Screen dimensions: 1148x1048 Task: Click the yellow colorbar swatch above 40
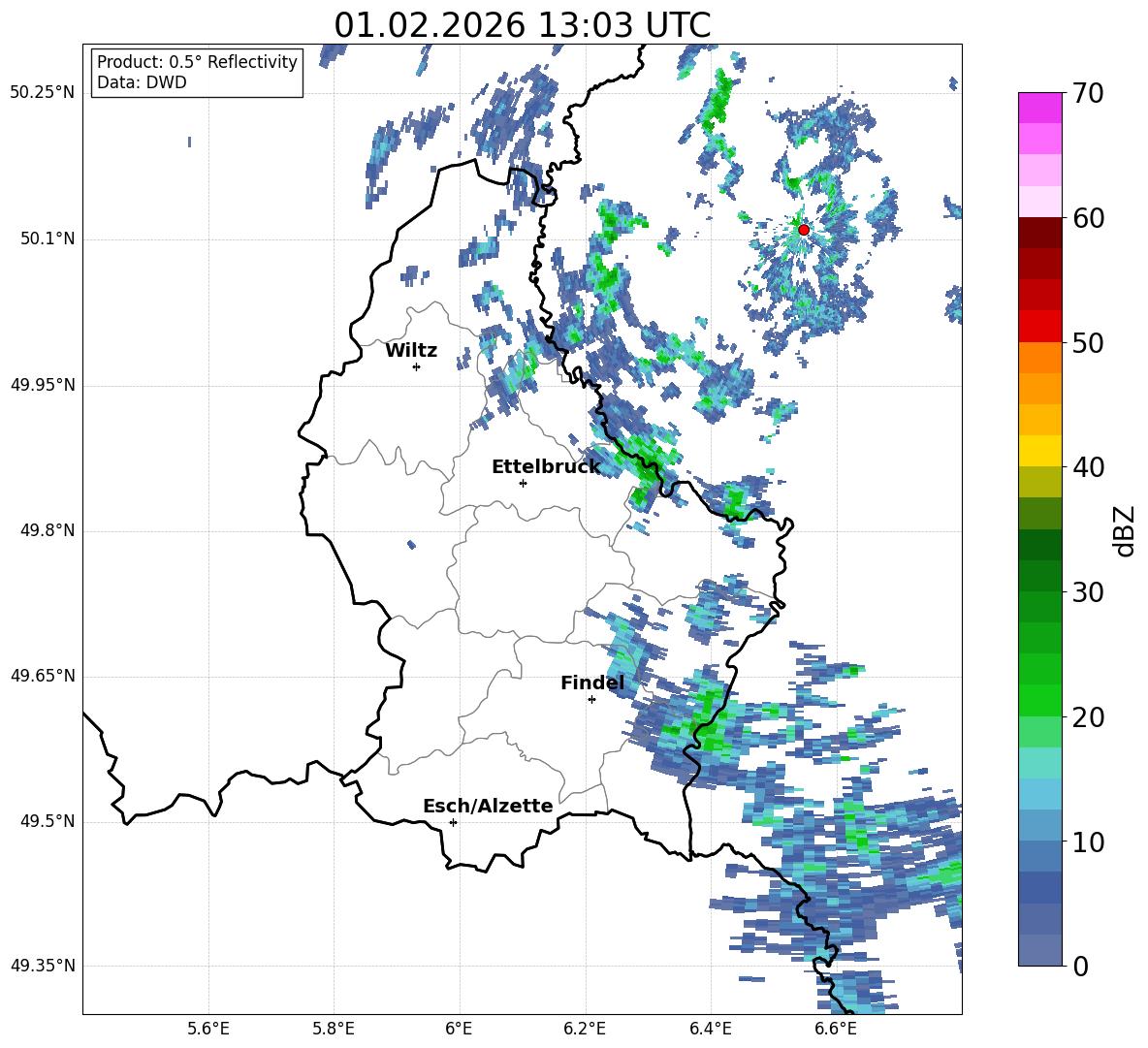click(1040, 451)
